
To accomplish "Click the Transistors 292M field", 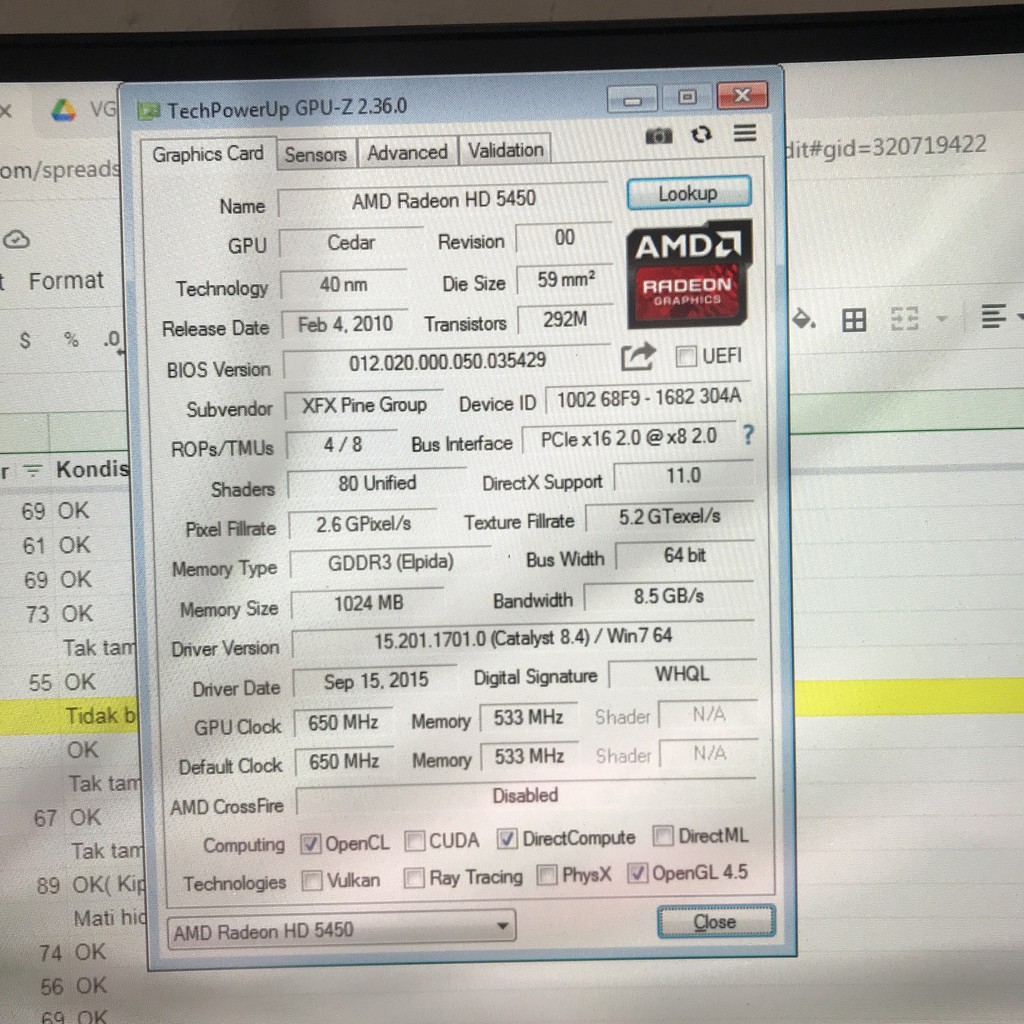I will pyautogui.click(x=566, y=320).
